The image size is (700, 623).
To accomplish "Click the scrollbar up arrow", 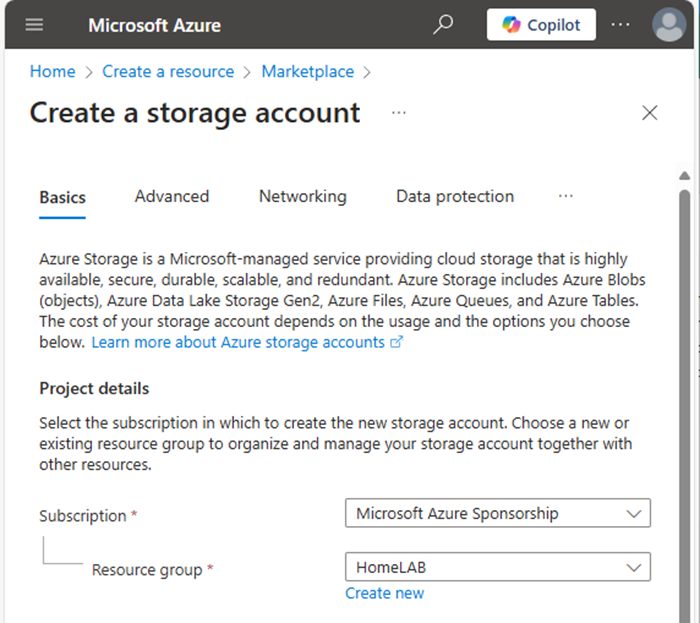I will click(684, 175).
